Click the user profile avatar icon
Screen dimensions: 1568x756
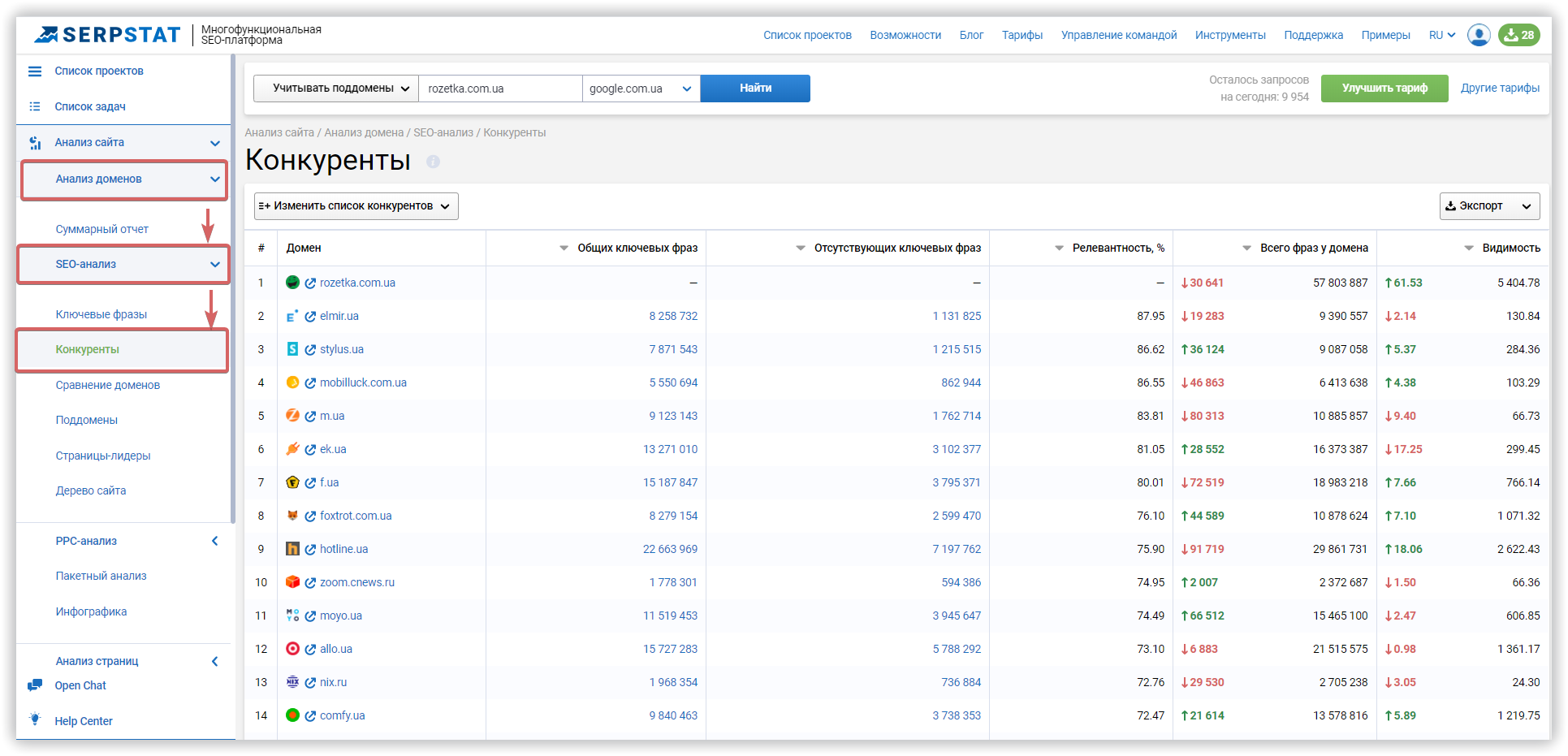(x=1479, y=35)
